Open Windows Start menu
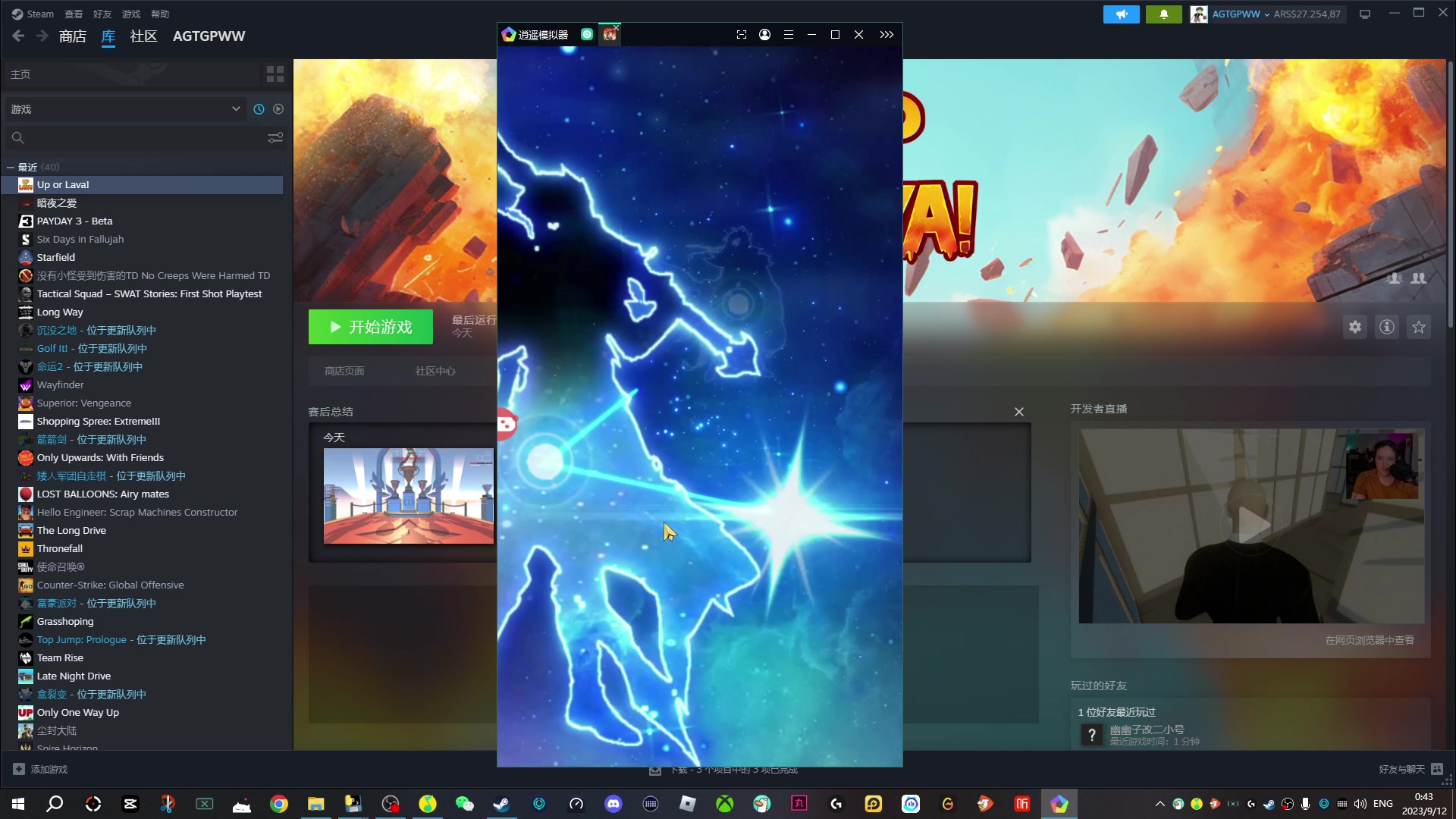 18,804
